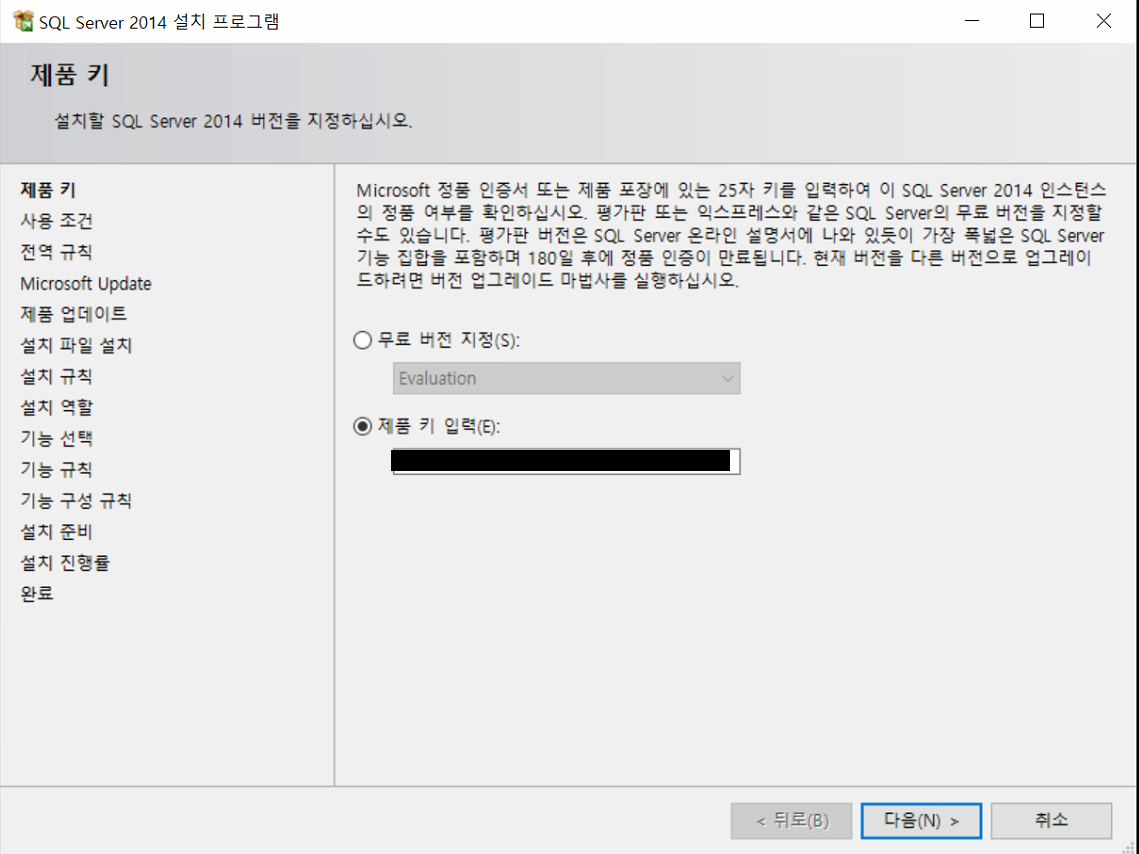Click the window resize grip corner
Viewport: 1139px width, 854px height.
[x=1130, y=847]
